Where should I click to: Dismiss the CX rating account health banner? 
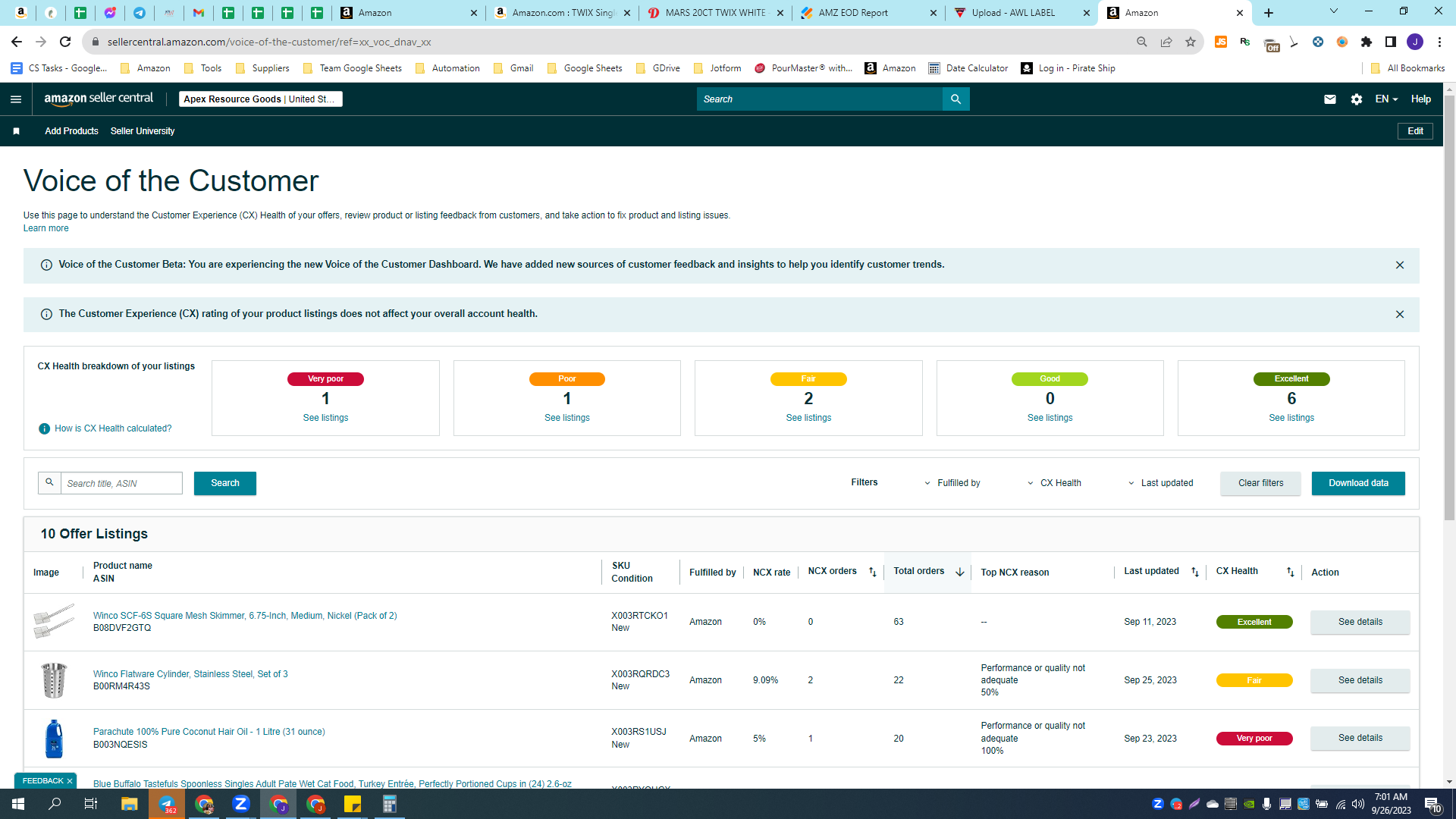coord(1400,315)
